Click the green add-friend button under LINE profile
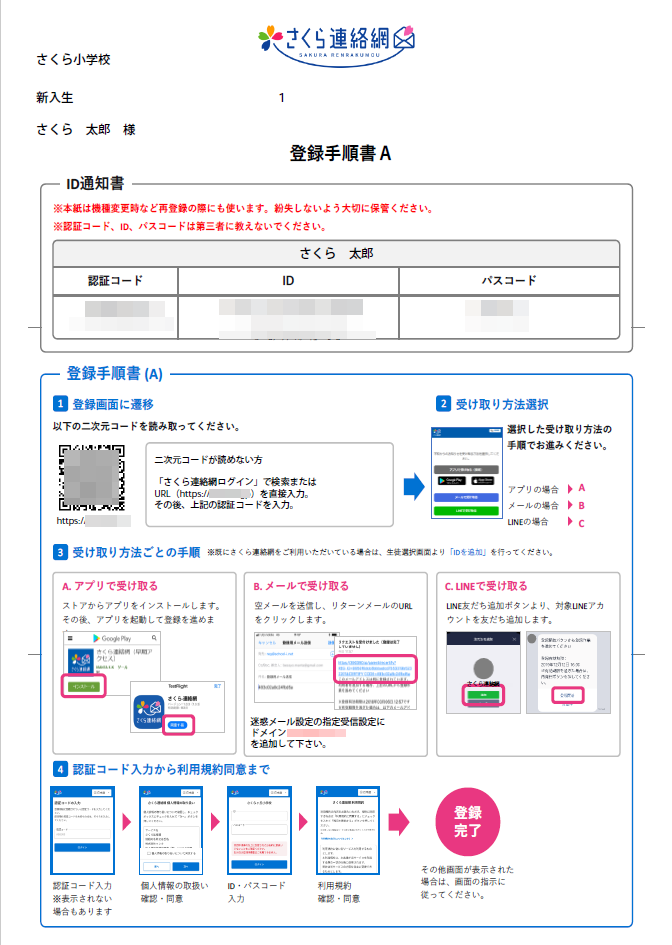The image size is (672, 945). (x=483, y=695)
